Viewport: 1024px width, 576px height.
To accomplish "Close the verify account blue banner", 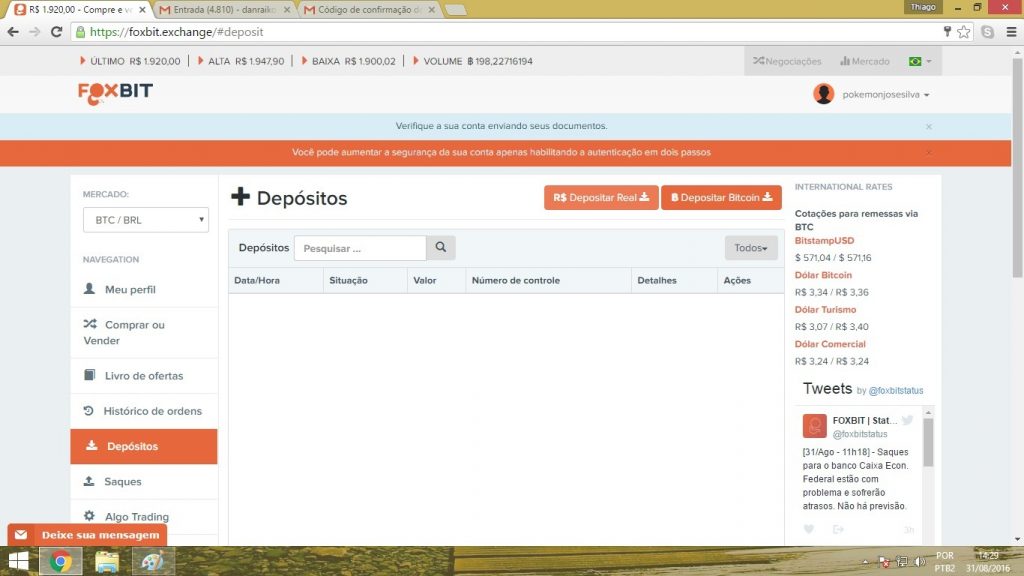I will point(928,127).
